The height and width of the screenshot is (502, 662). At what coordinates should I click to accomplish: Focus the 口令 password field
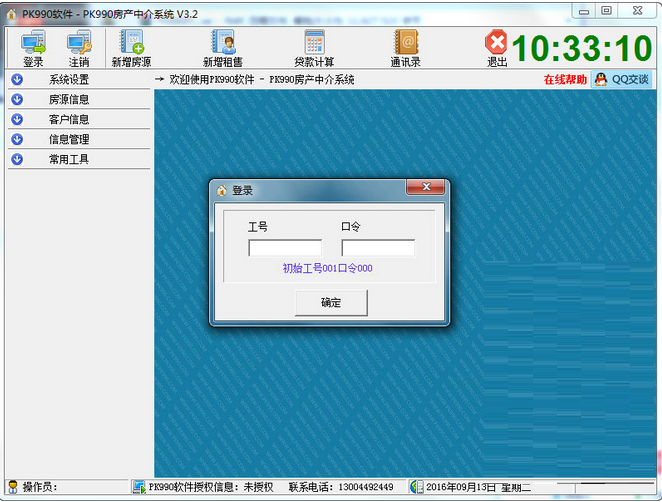[x=378, y=248]
